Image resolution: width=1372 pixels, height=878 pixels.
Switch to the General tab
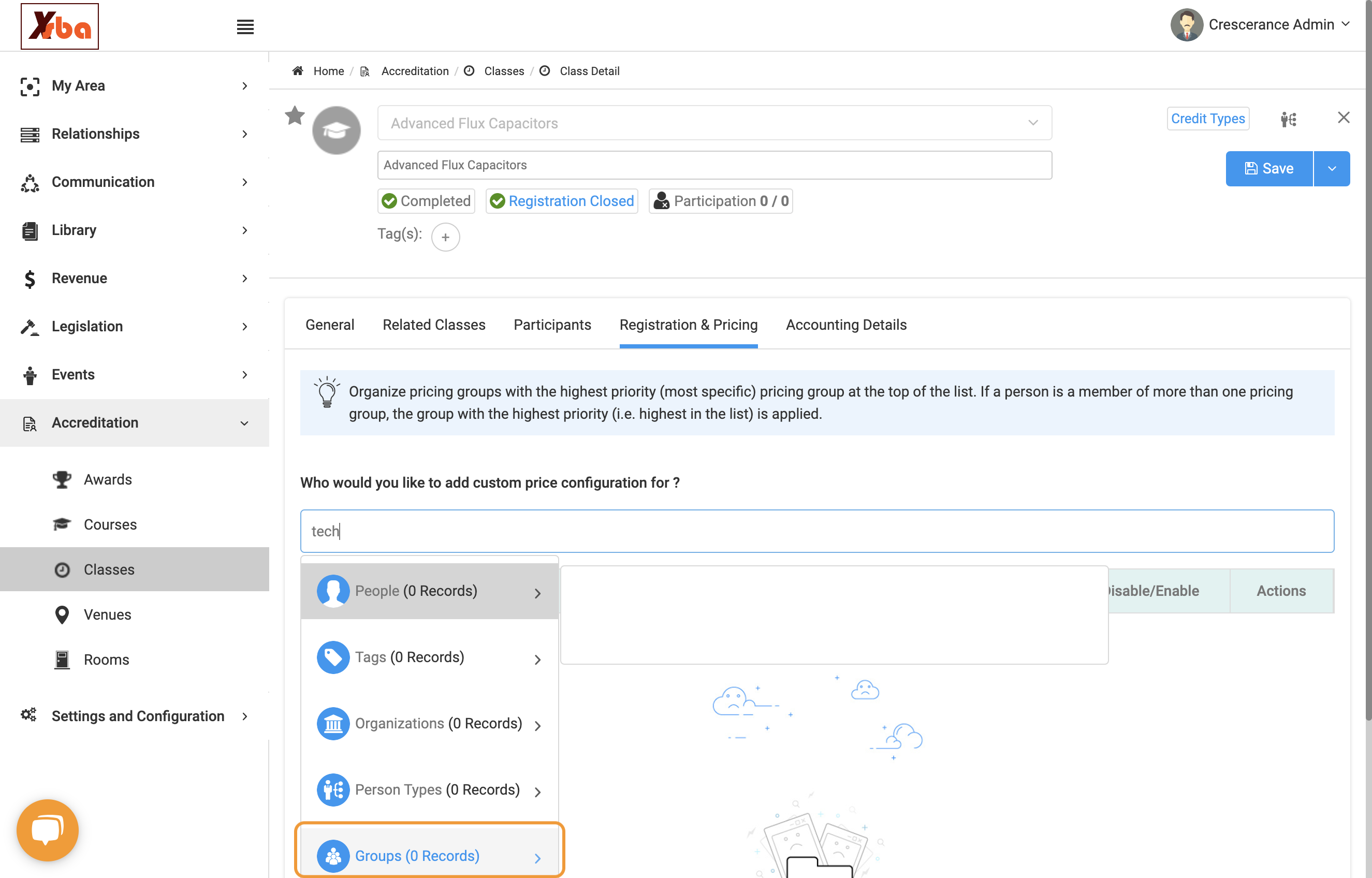(x=329, y=325)
